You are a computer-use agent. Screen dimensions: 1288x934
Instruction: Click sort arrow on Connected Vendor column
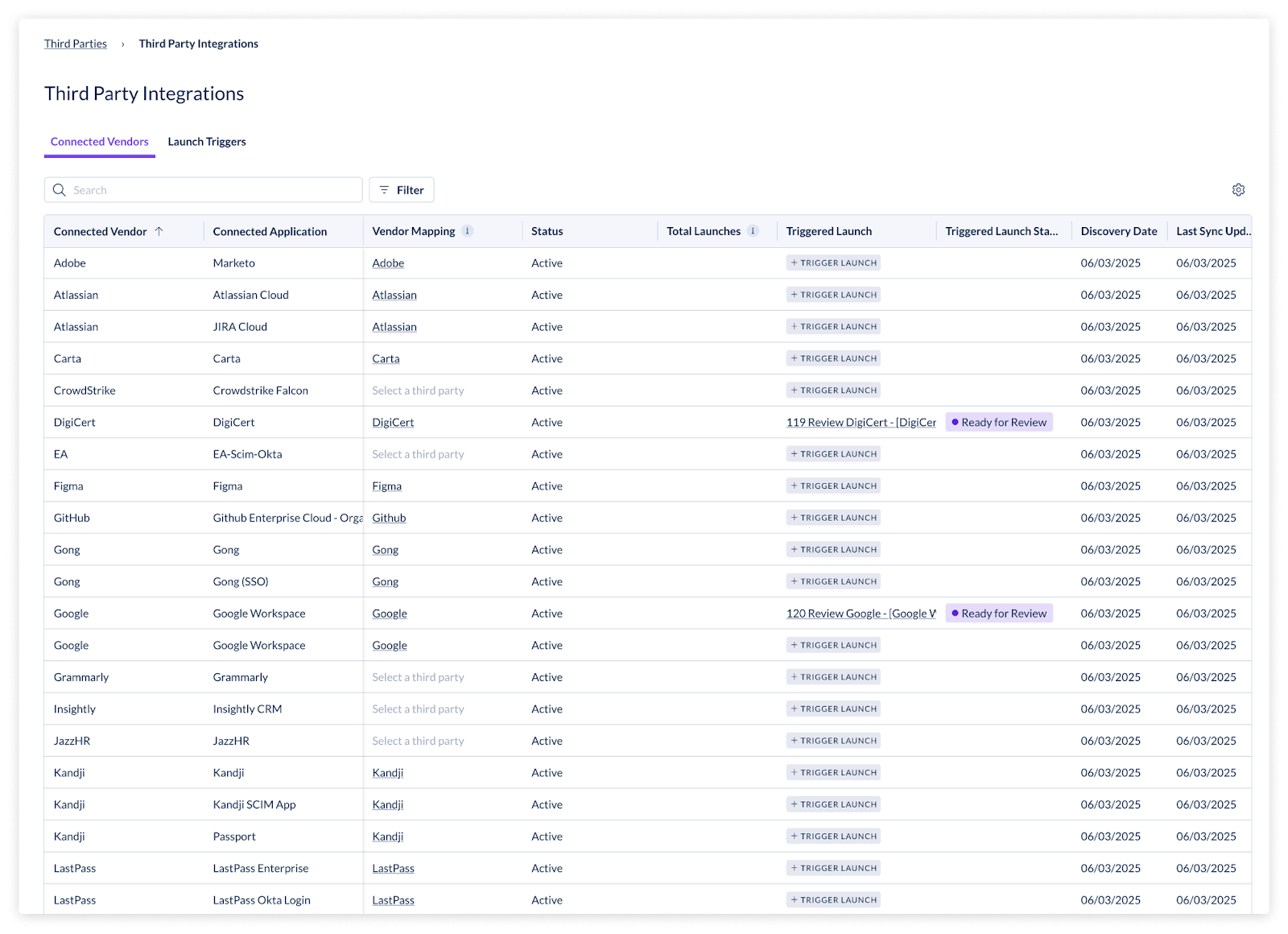point(159,231)
